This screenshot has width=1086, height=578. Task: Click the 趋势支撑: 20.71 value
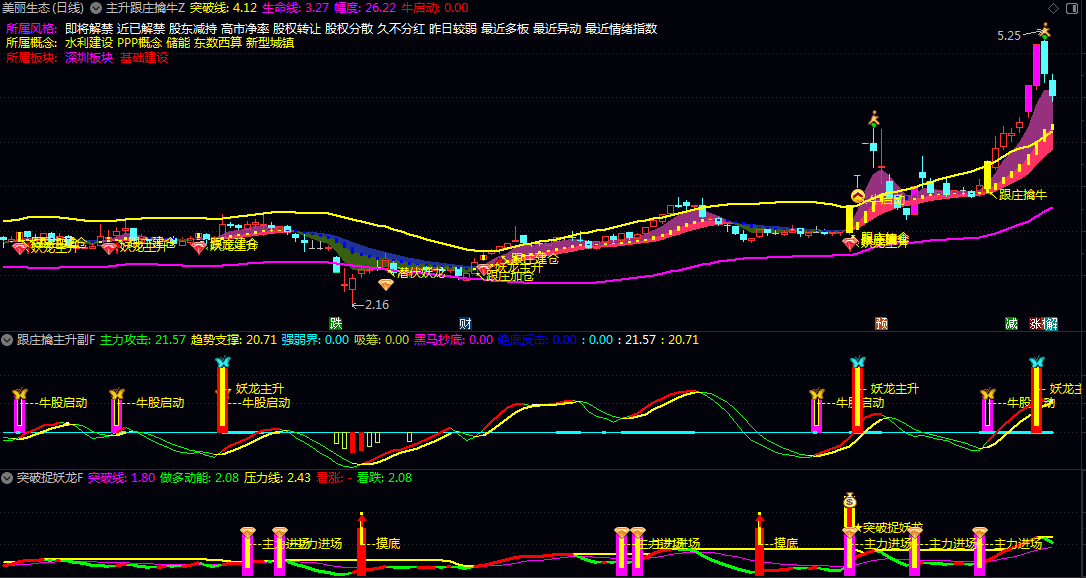click(233, 340)
